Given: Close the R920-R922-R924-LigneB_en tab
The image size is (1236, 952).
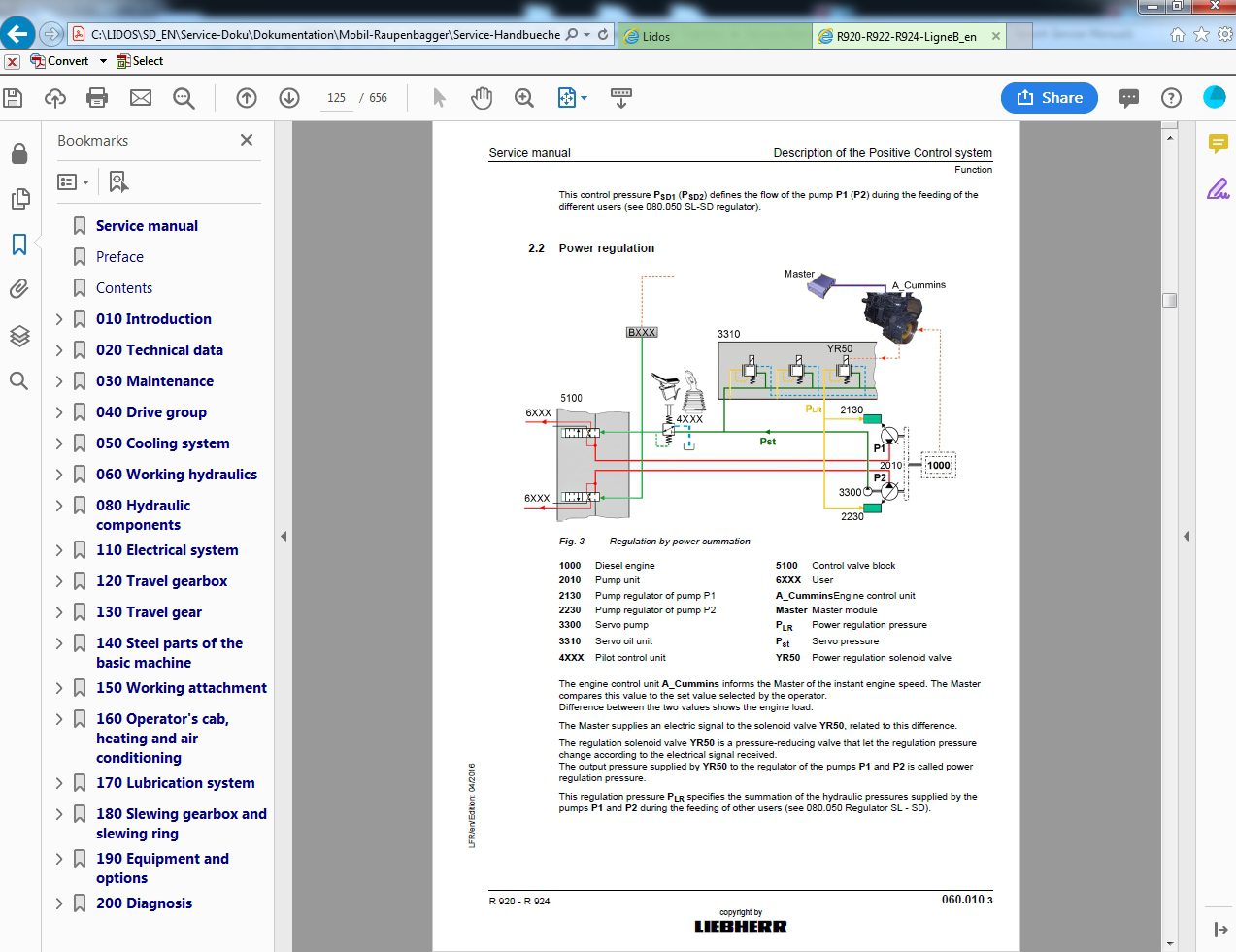Looking at the screenshot, I should pyautogui.click(x=996, y=36).
